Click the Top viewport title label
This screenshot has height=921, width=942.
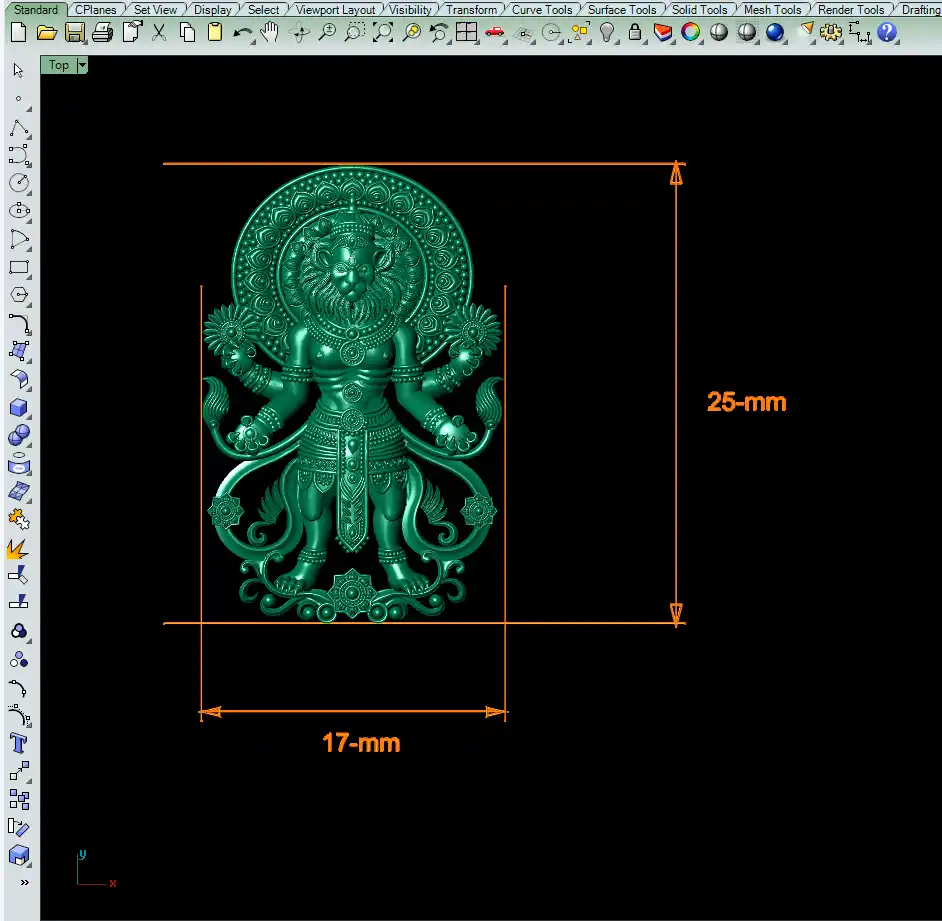pyautogui.click(x=59, y=65)
